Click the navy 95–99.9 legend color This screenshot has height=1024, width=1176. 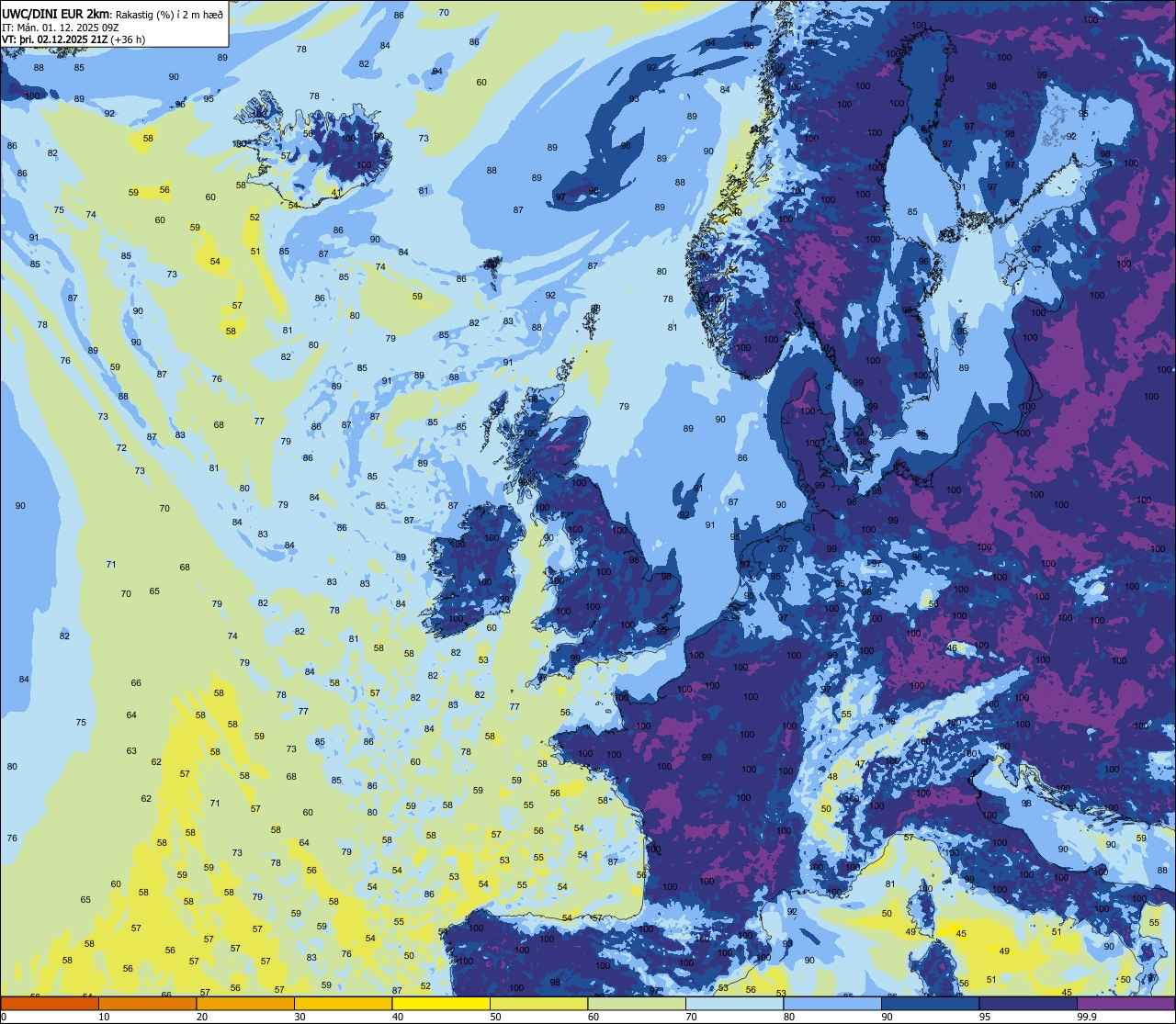click(x=1028, y=1003)
